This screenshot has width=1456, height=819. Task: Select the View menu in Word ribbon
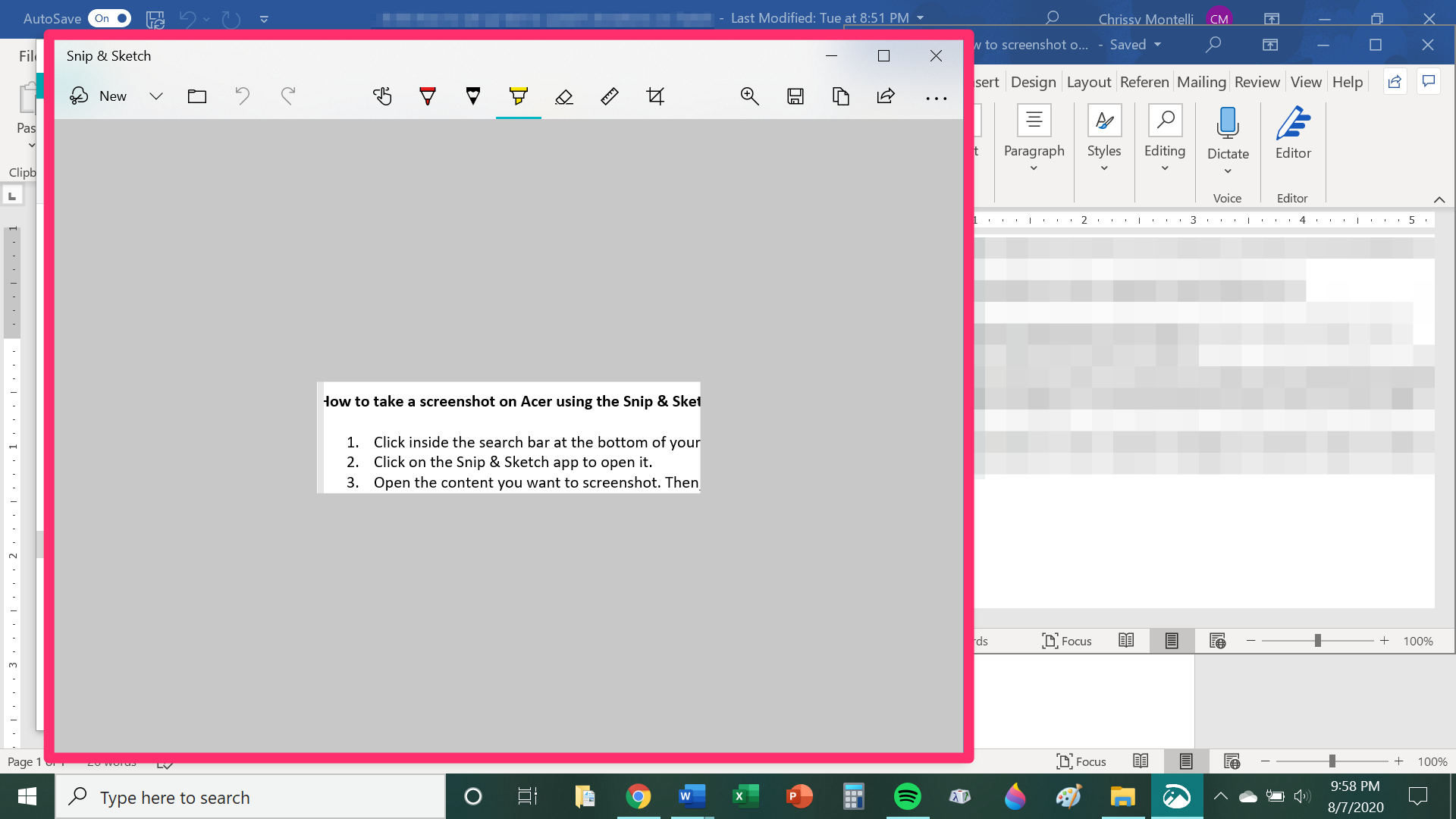tap(1306, 82)
